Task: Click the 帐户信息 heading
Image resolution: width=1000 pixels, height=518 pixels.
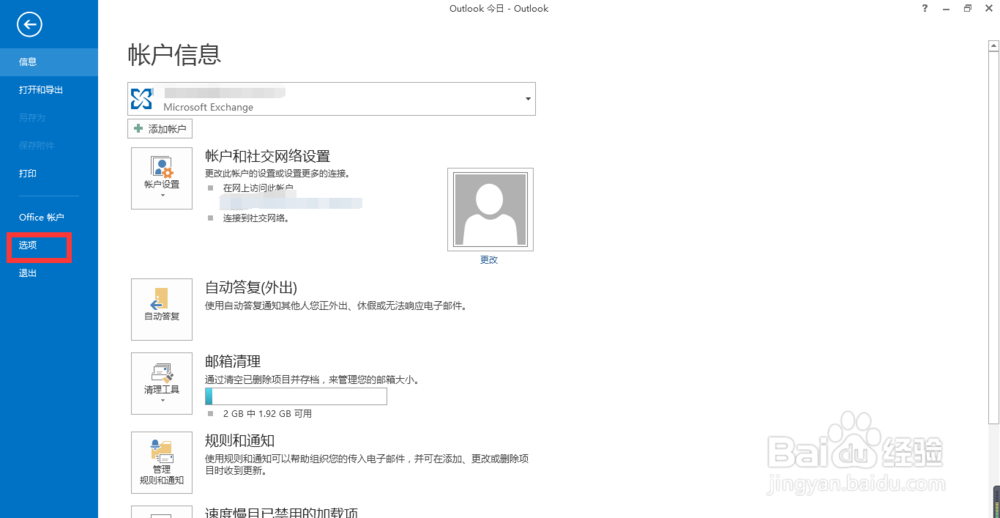Action: pos(174,55)
